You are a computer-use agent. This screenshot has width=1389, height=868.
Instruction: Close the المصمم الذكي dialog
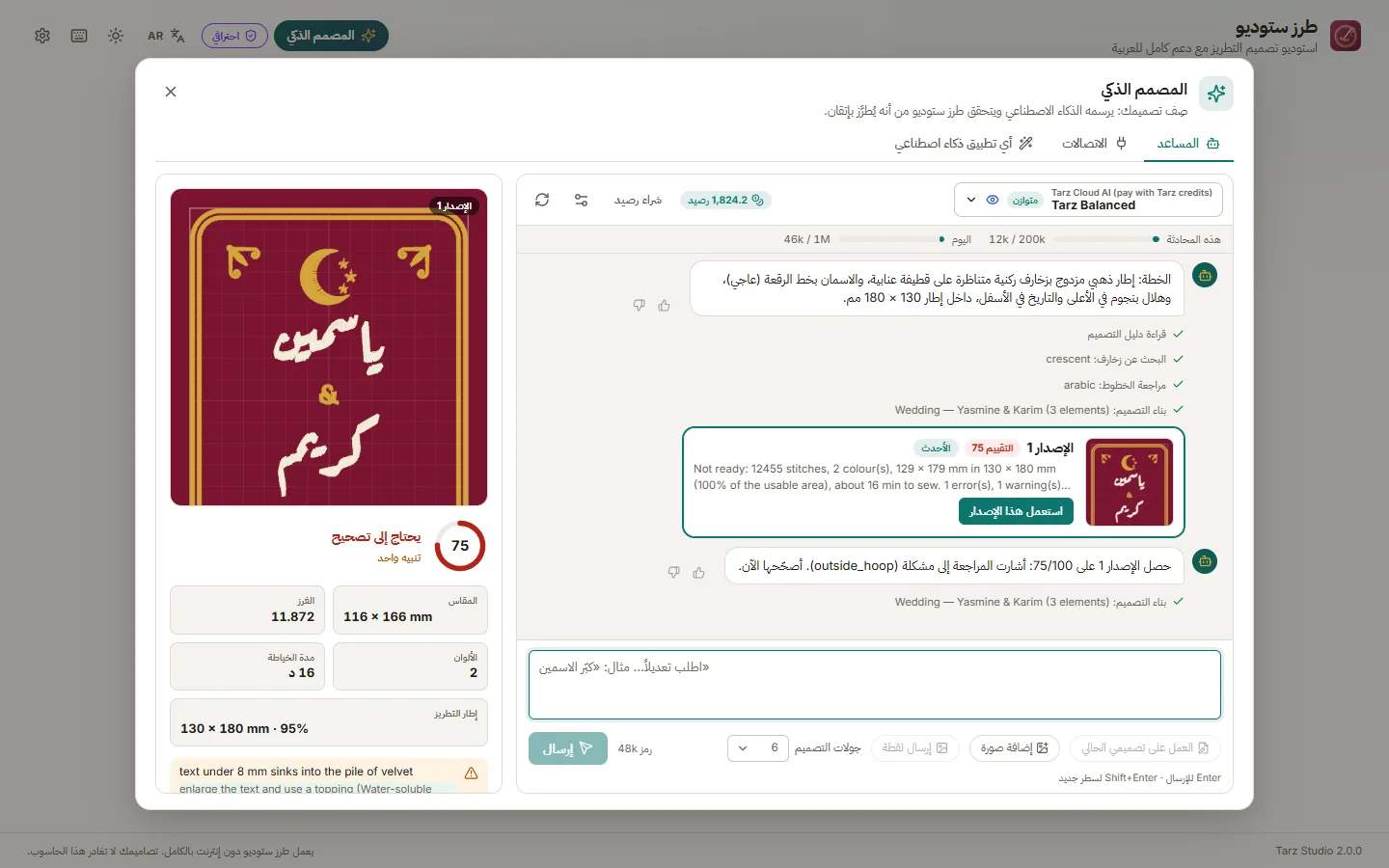pos(171,92)
